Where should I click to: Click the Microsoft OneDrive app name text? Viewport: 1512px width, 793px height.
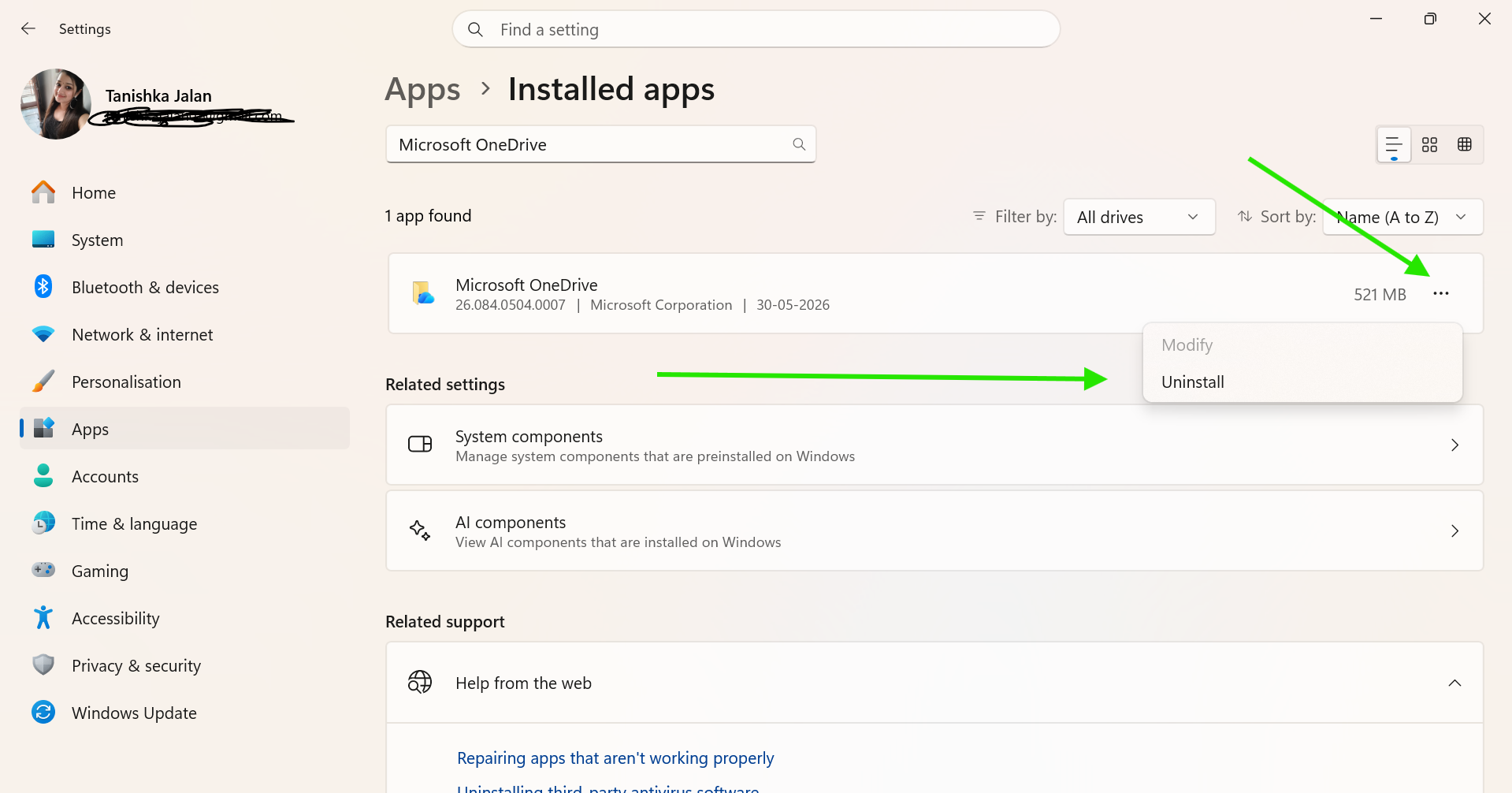click(x=526, y=285)
